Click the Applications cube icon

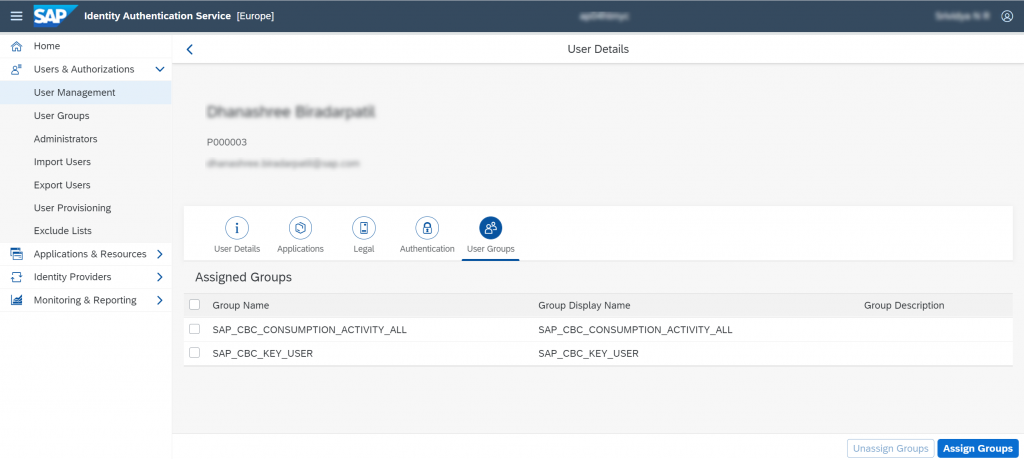[300, 228]
